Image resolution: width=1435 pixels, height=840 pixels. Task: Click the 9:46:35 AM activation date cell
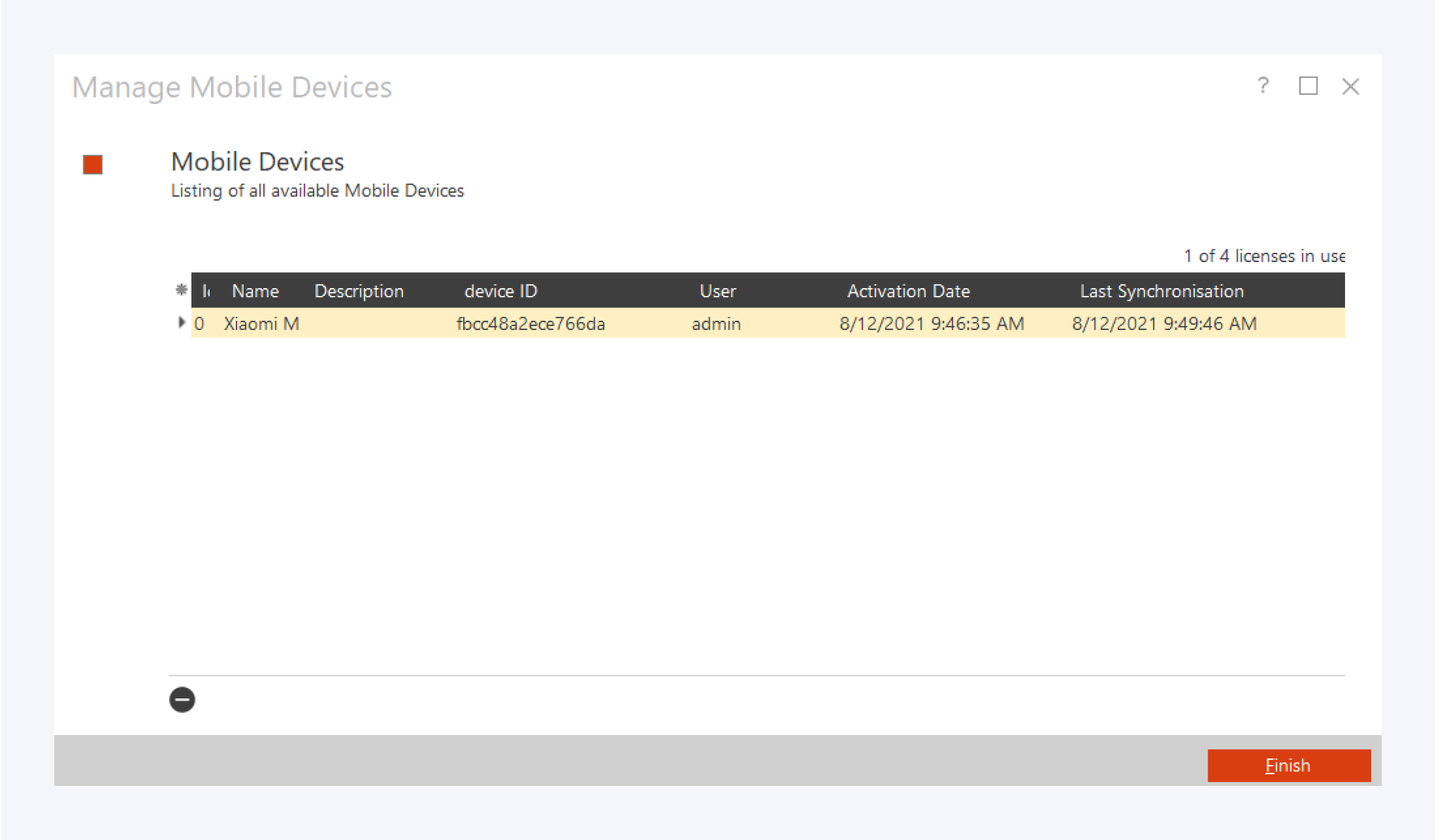click(931, 323)
